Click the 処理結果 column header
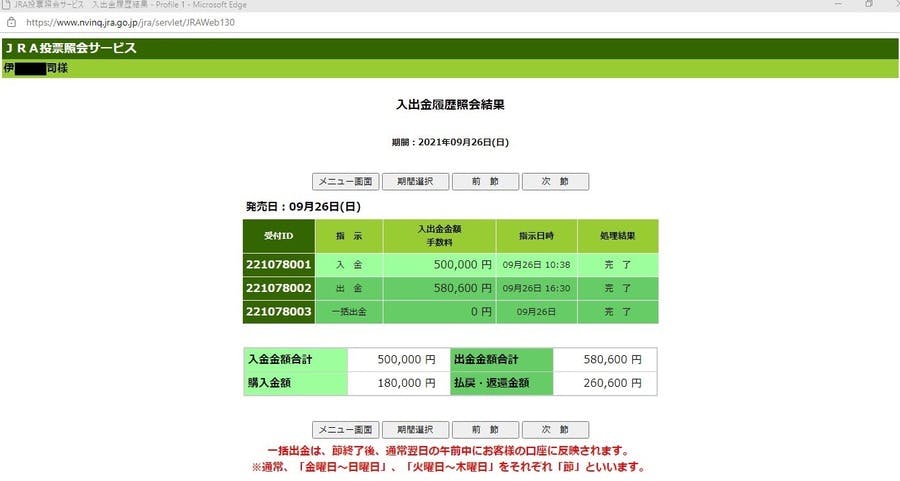Image resolution: width=900 pixels, height=481 pixels. 617,236
